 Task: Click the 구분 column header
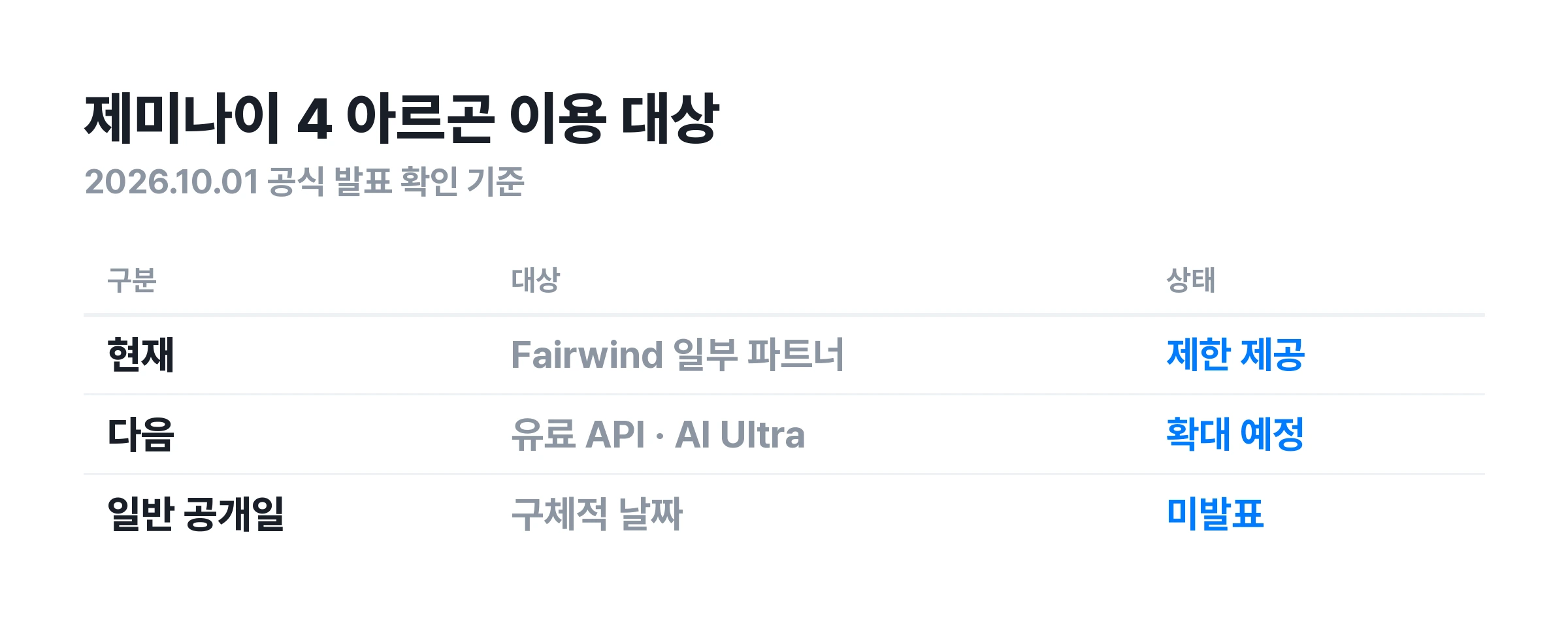tap(132, 280)
